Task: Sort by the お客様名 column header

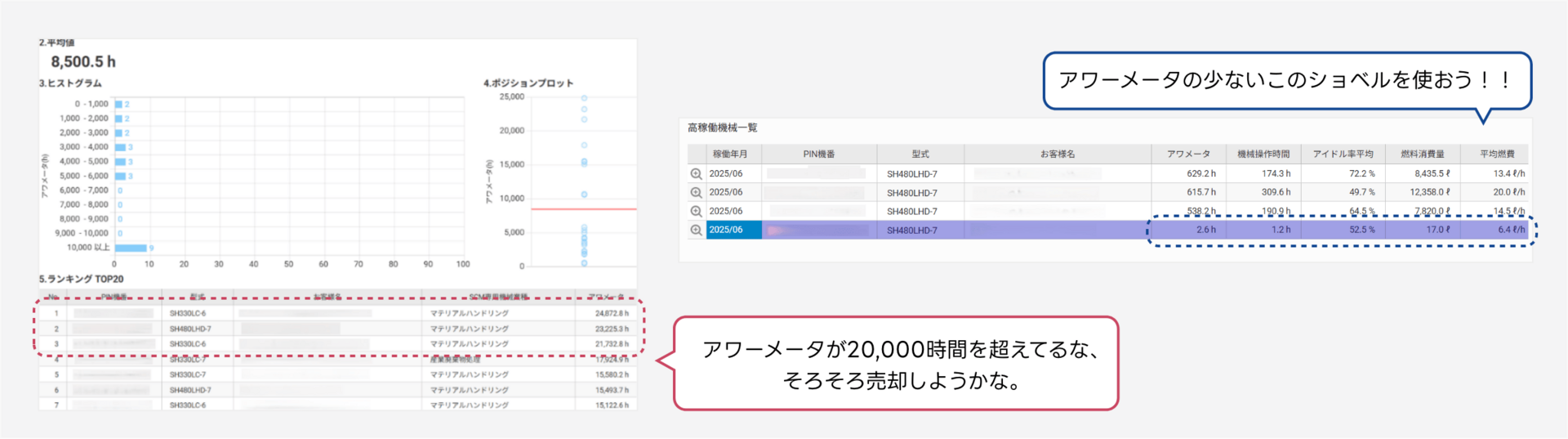Action: pos(1057,154)
